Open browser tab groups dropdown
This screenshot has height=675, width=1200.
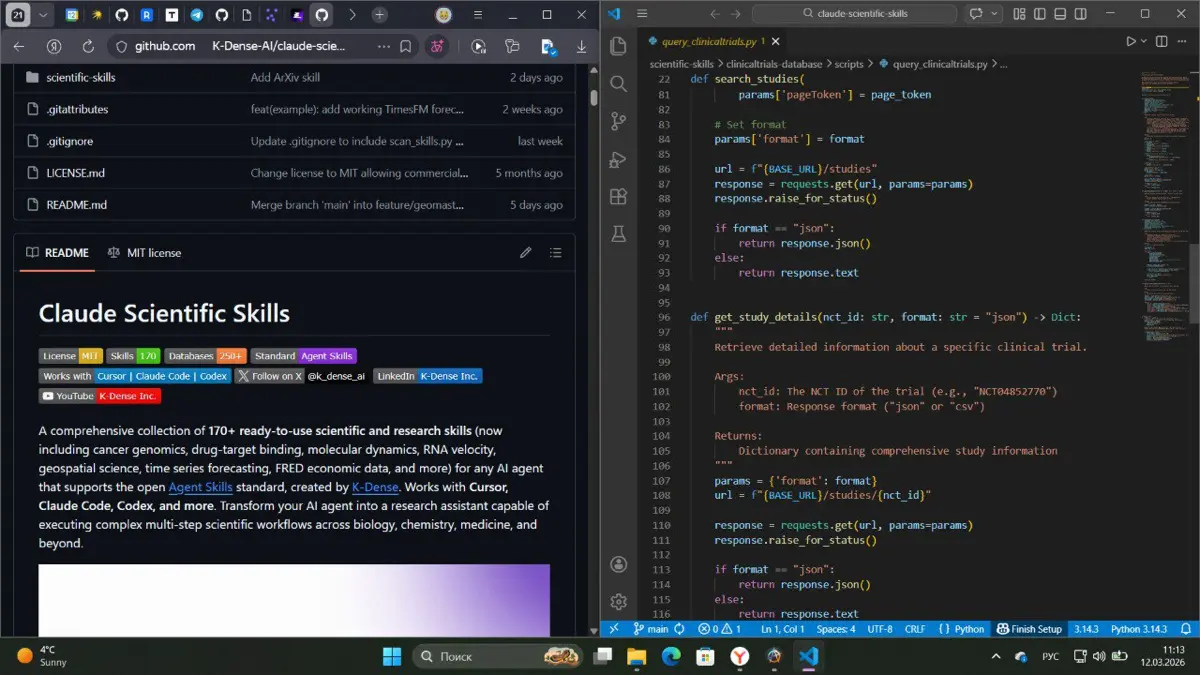click(42, 15)
